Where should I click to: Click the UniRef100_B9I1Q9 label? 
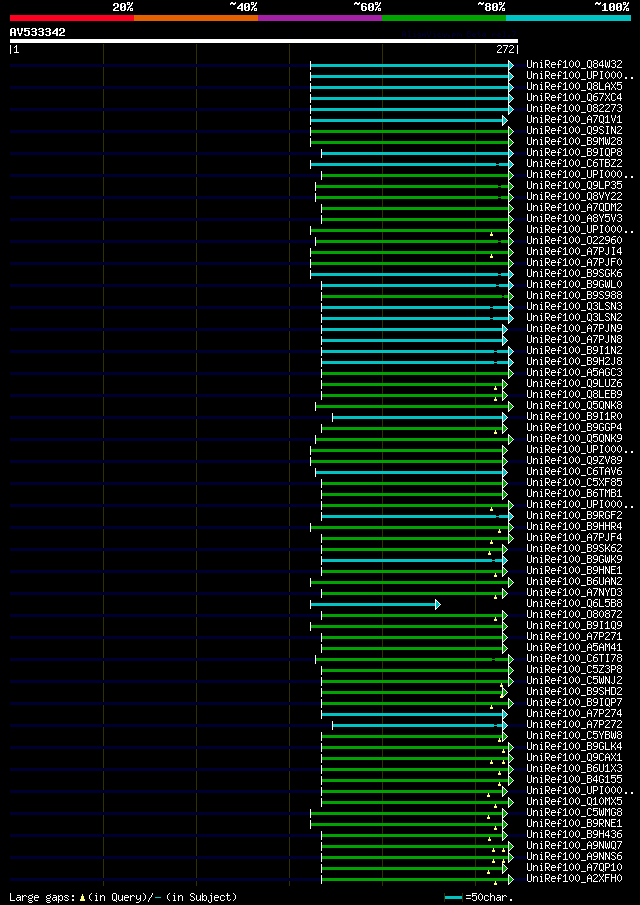tap(574, 626)
